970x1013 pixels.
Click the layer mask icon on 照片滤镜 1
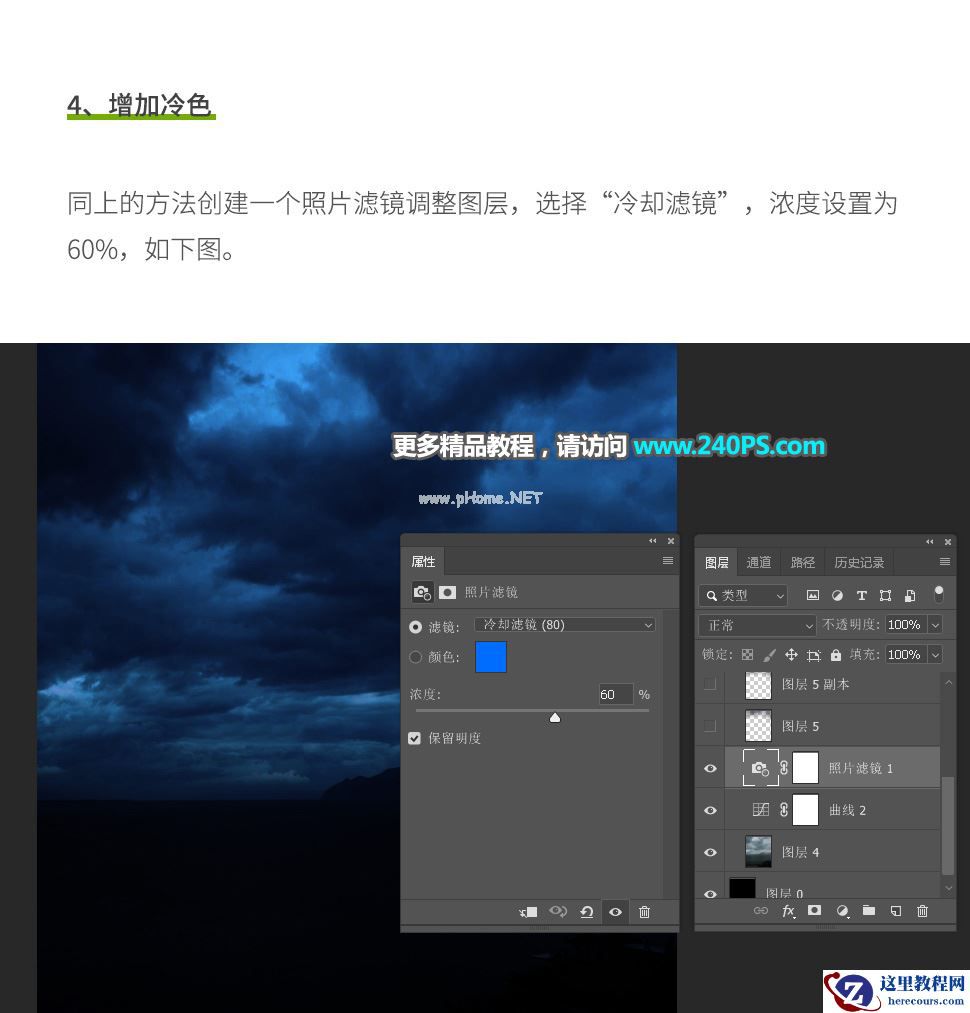point(805,768)
